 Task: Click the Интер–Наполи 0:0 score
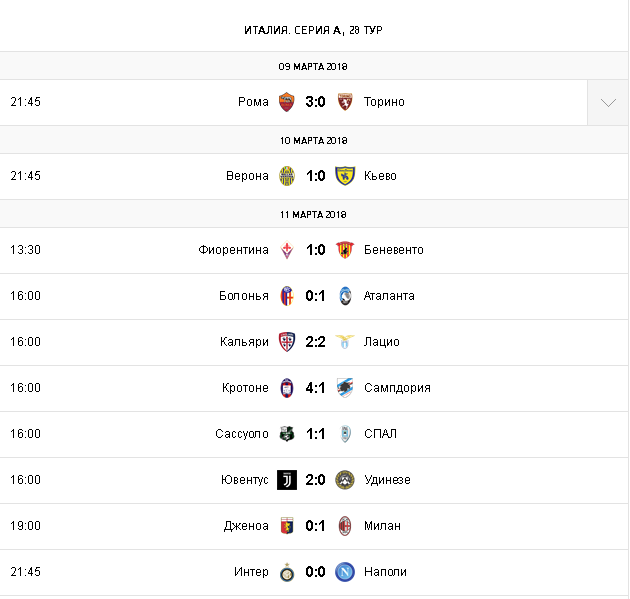[x=316, y=572]
